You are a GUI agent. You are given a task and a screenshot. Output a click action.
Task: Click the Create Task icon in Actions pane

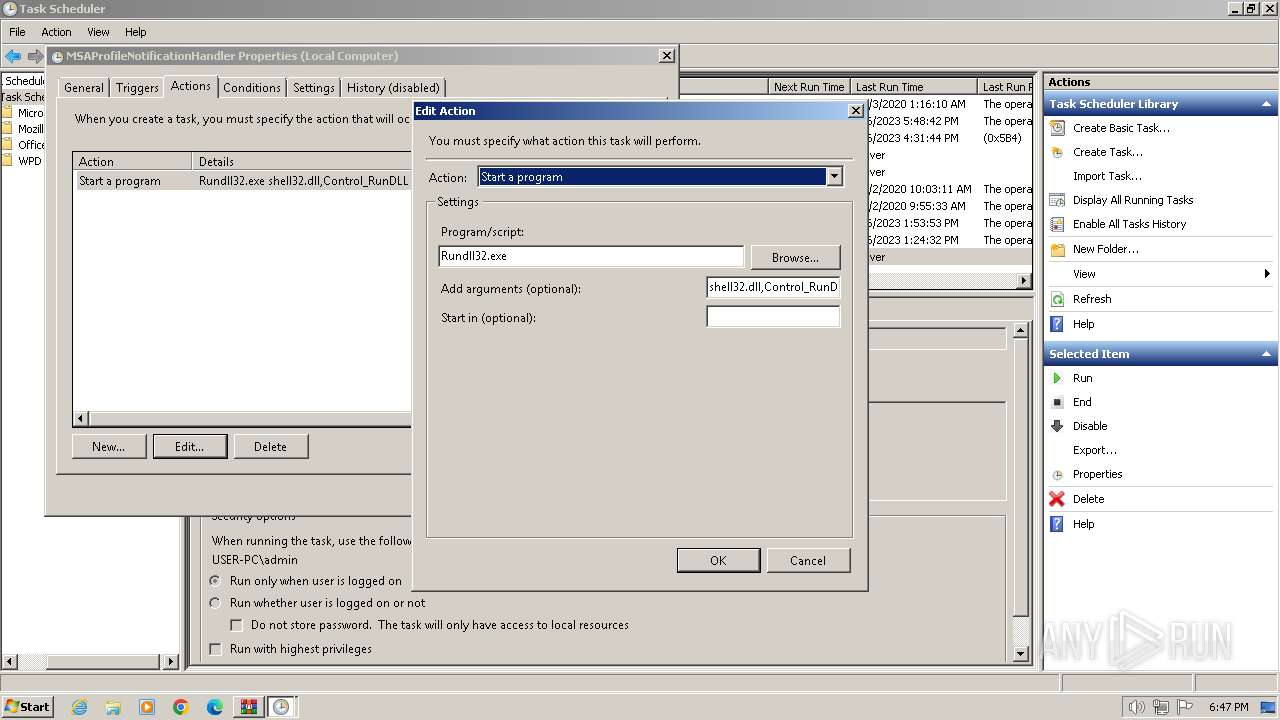point(1057,152)
